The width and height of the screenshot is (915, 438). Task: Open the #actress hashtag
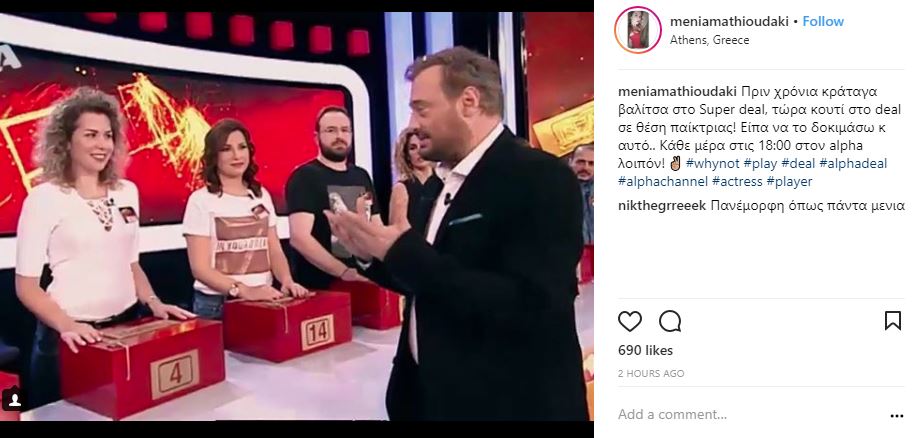pyautogui.click(x=737, y=181)
